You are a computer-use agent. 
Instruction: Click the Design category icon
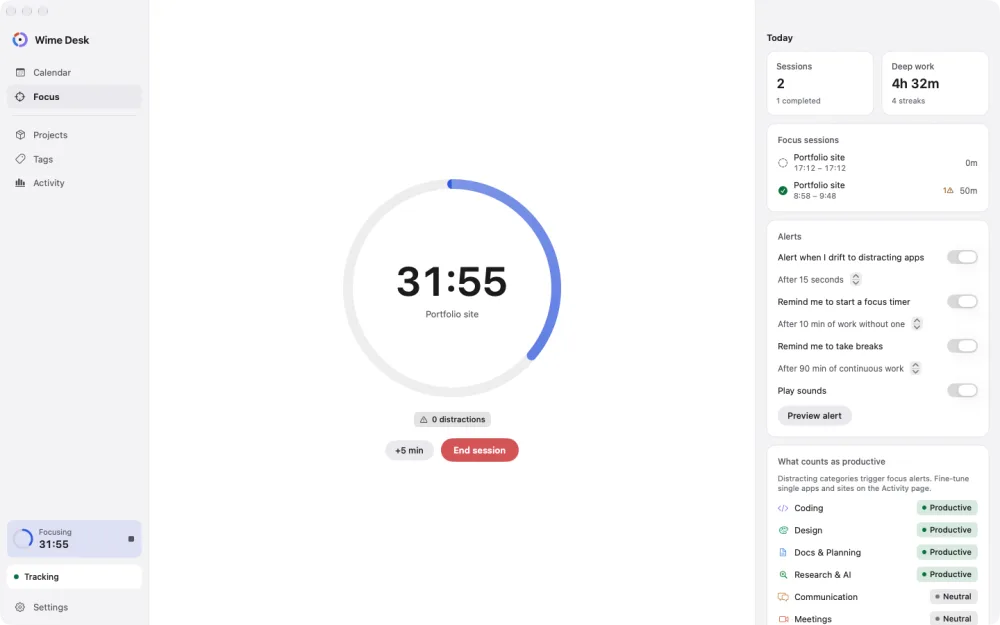tap(783, 530)
